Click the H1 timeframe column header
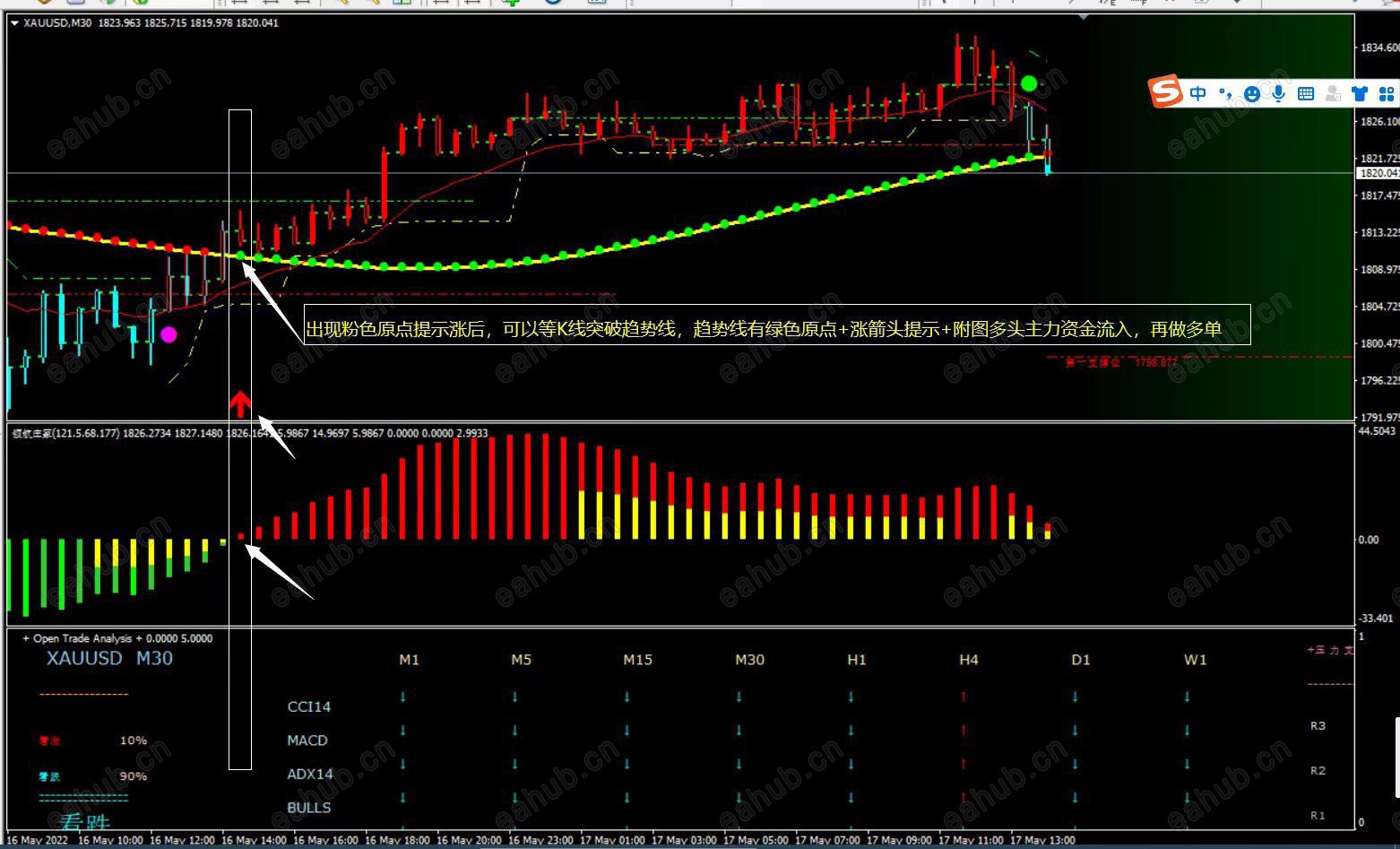 857,660
